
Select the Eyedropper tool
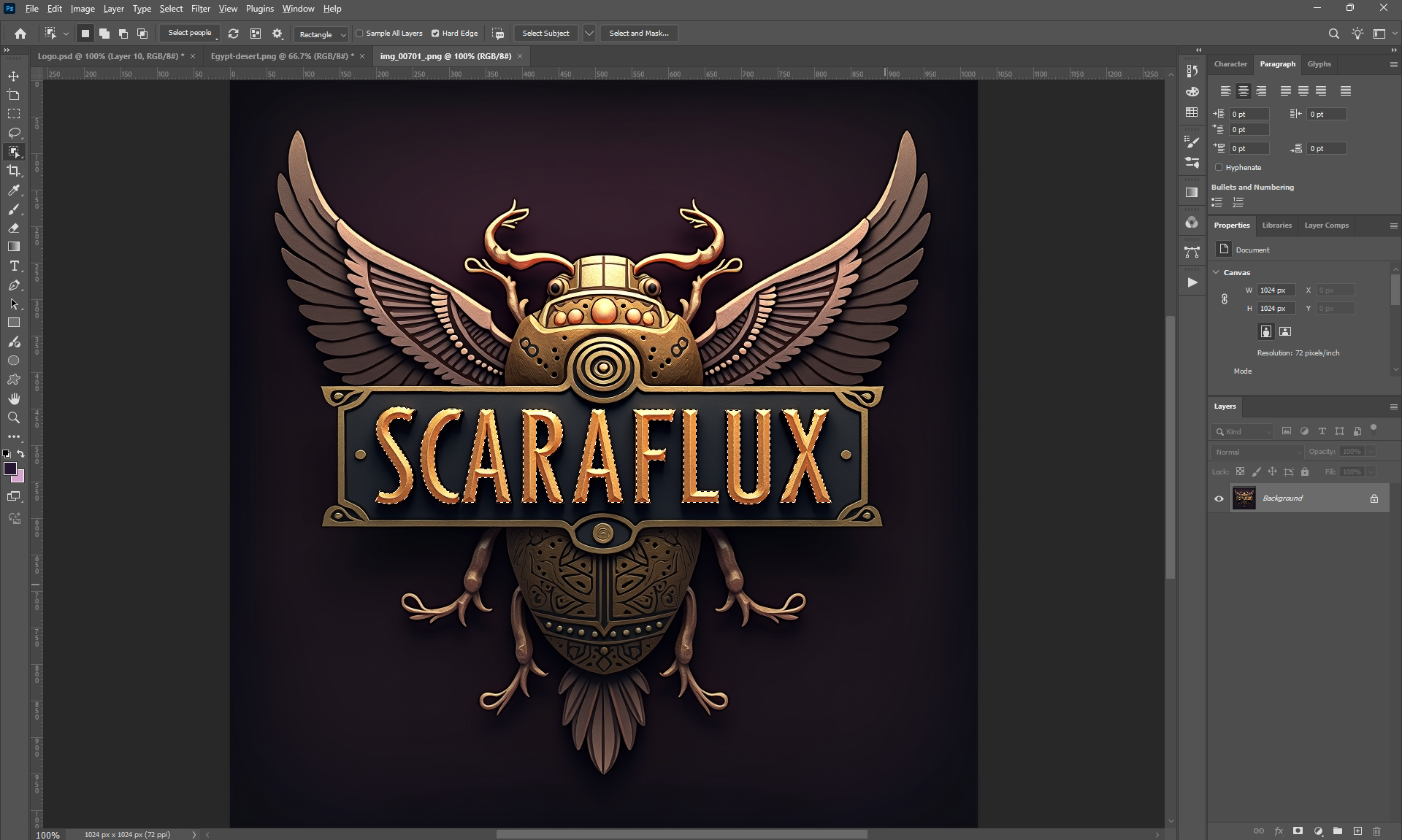[x=14, y=190]
